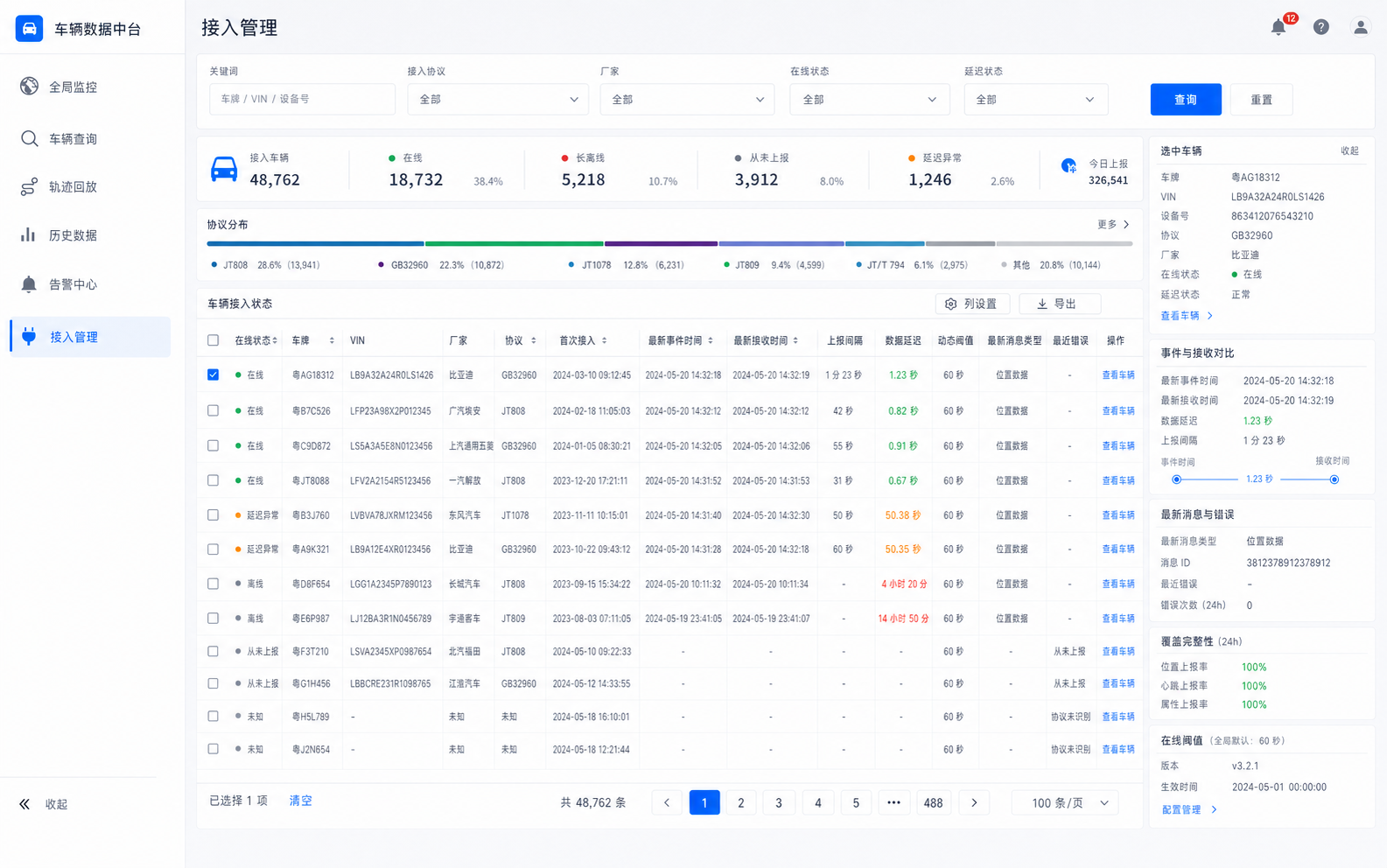Uncheck the row checkbox for 粤AG18312

(x=213, y=374)
